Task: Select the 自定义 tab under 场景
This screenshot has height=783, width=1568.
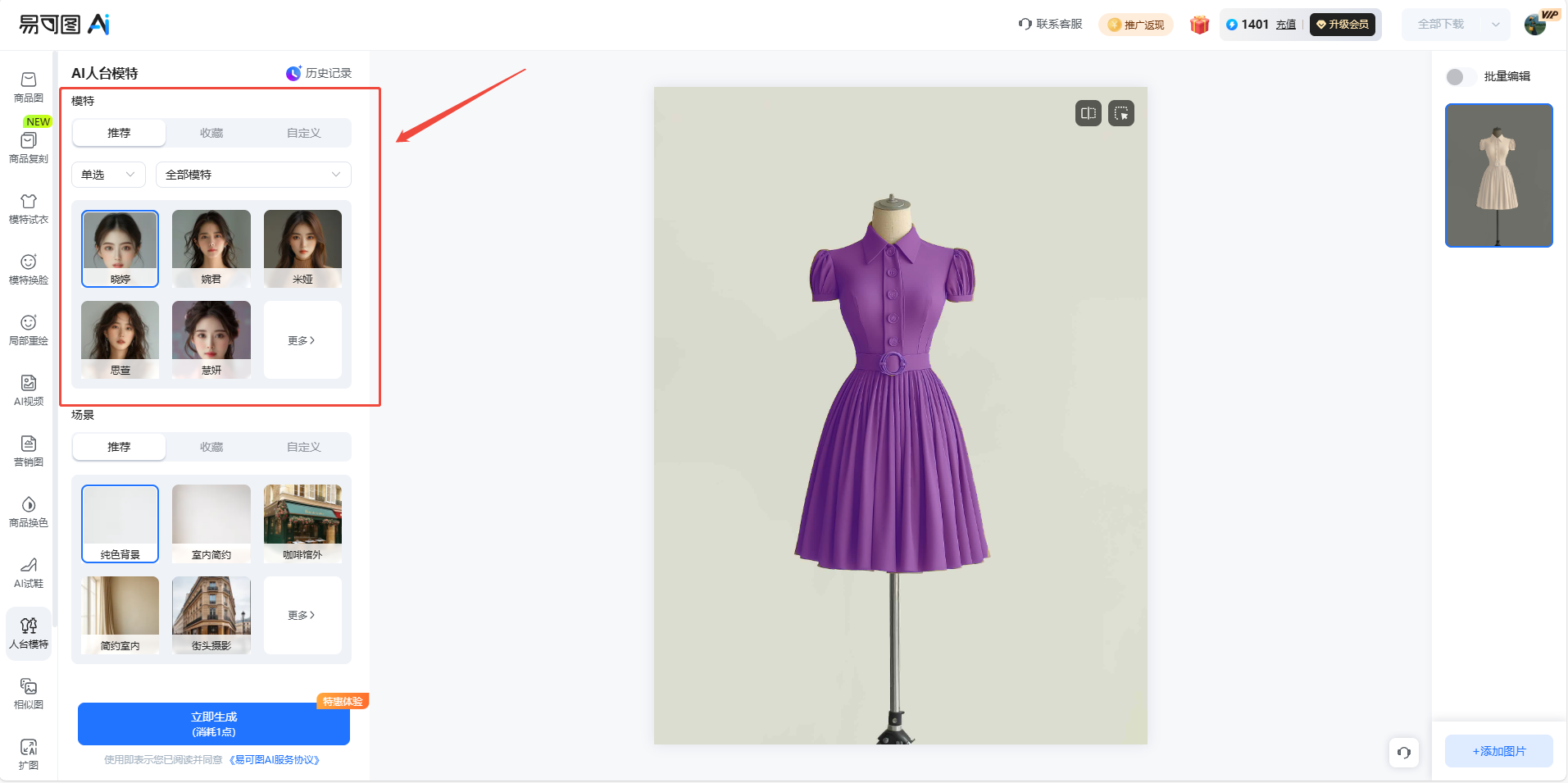Action: [x=304, y=447]
